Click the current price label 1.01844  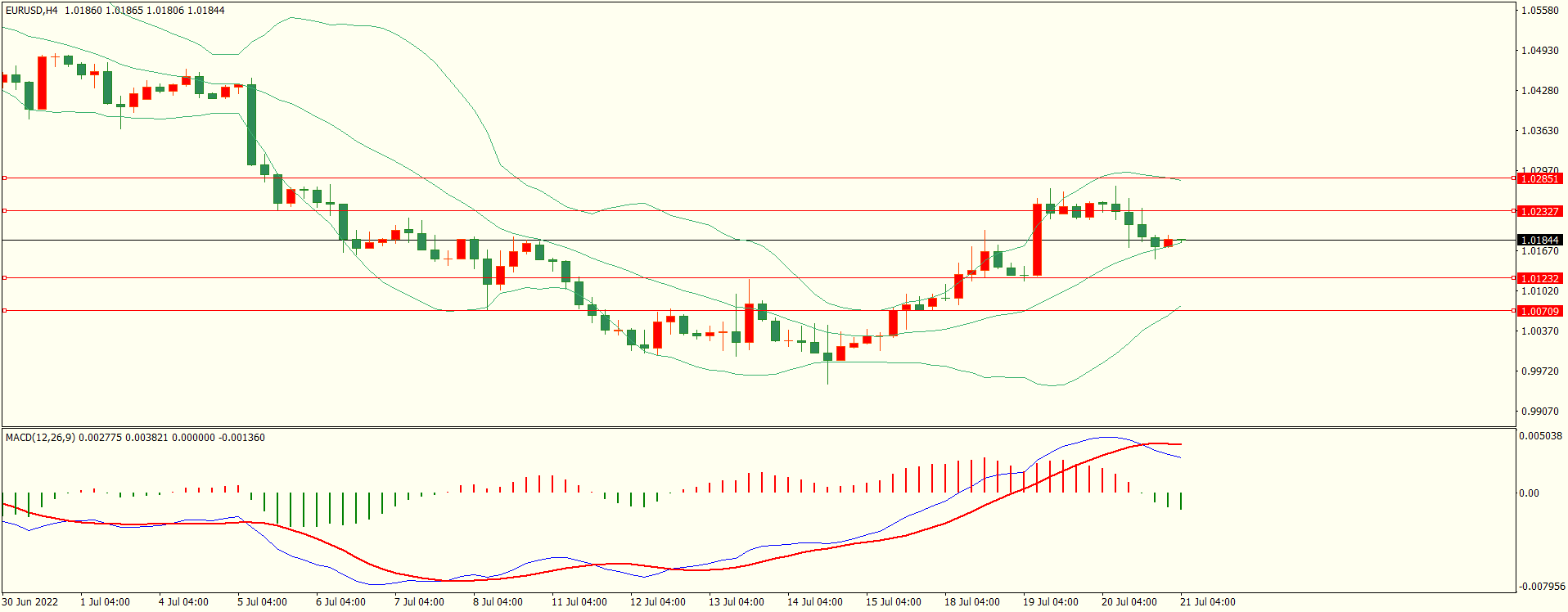click(x=1539, y=241)
